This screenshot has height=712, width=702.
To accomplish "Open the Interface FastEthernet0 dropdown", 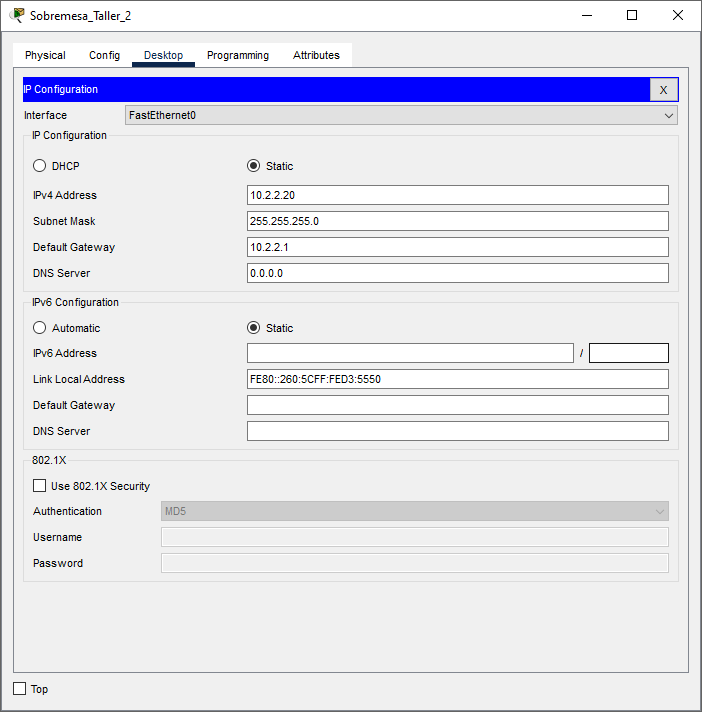I will (401, 115).
